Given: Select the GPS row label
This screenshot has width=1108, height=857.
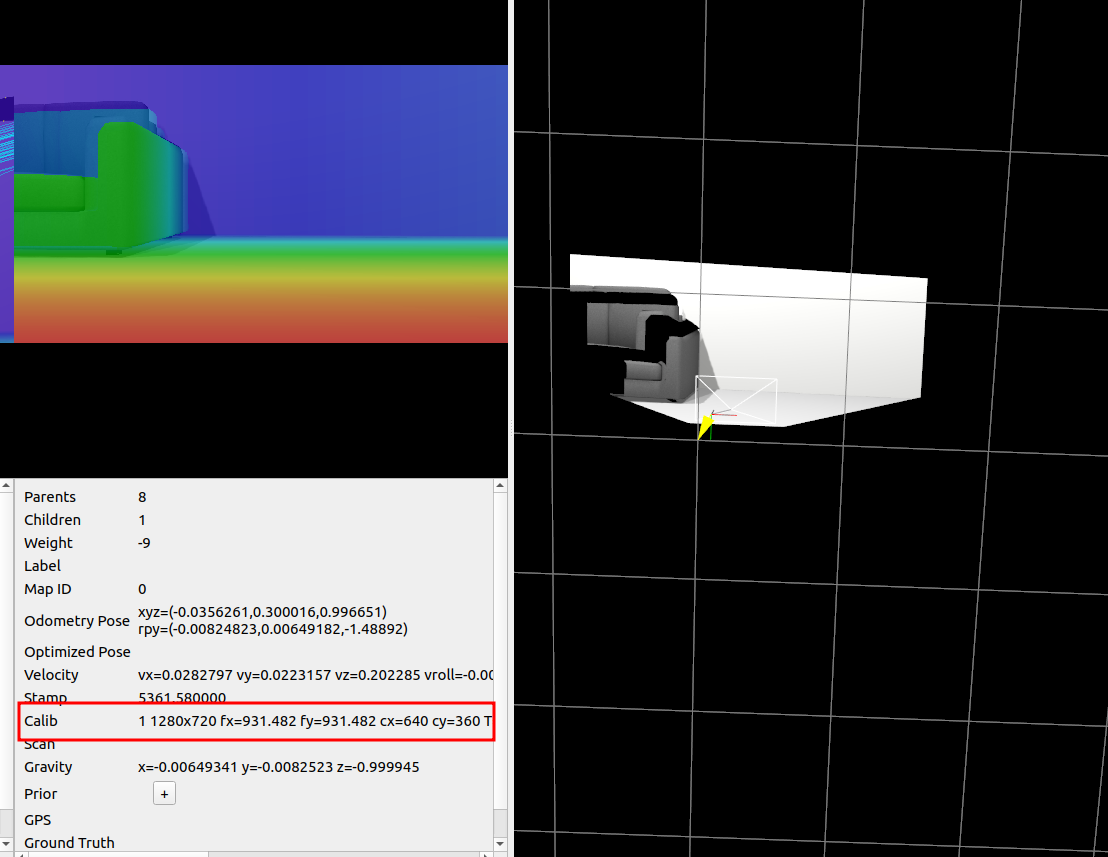Looking at the screenshot, I should 38,820.
